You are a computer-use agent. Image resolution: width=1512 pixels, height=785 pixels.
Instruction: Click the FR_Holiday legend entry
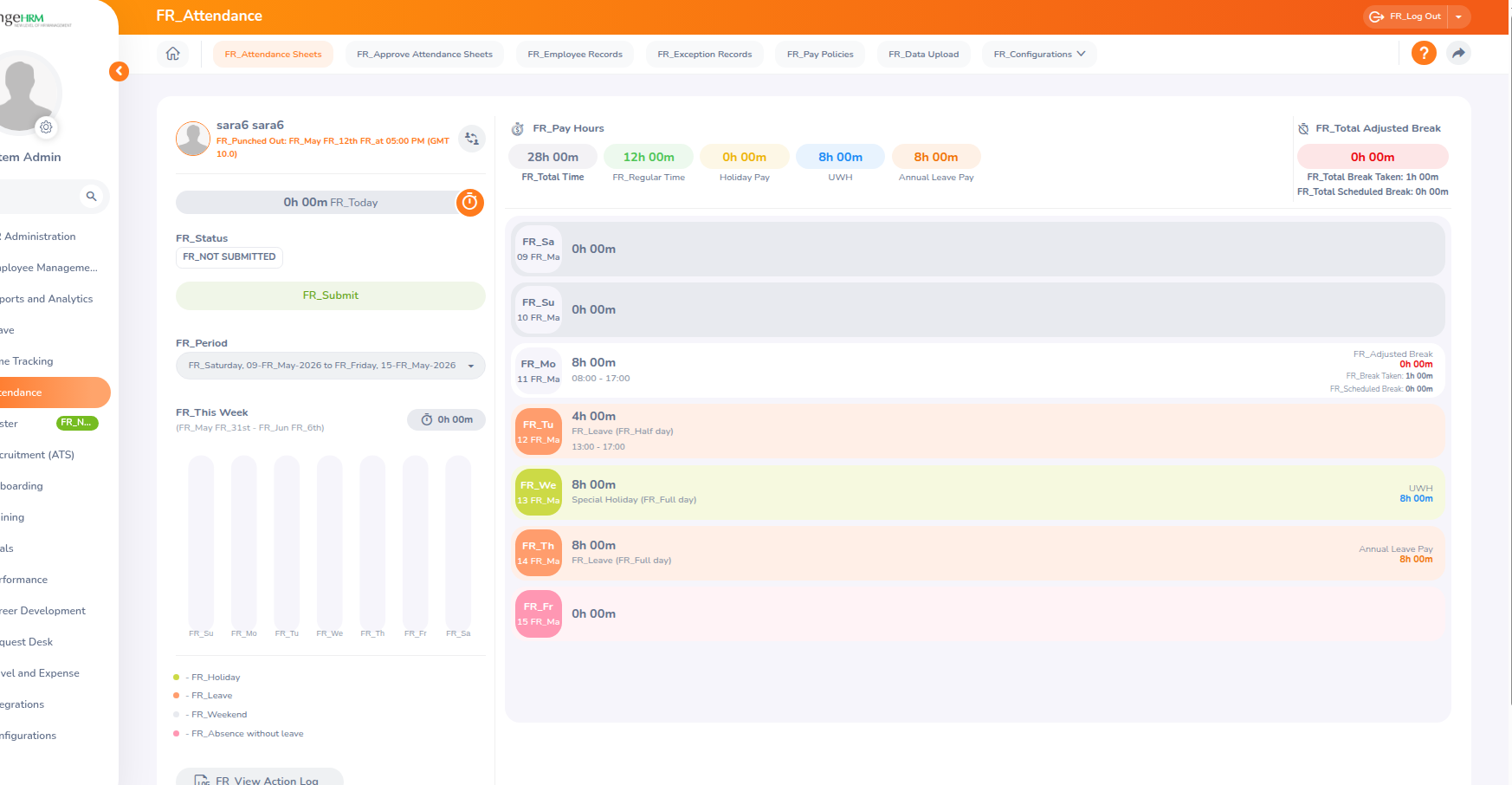click(208, 678)
